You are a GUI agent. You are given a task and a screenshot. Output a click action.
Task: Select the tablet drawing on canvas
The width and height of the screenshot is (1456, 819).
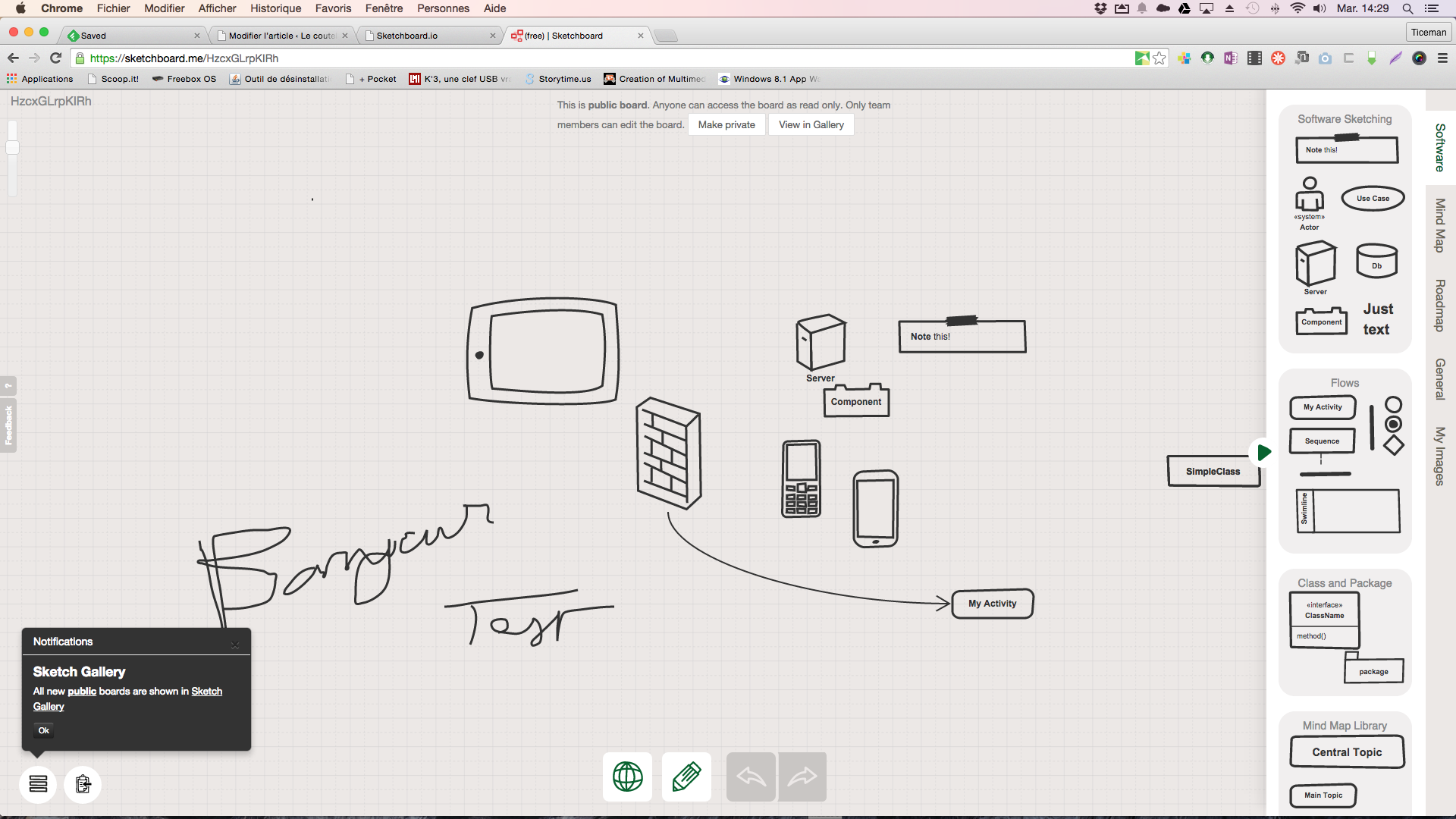(x=543, y=350)
